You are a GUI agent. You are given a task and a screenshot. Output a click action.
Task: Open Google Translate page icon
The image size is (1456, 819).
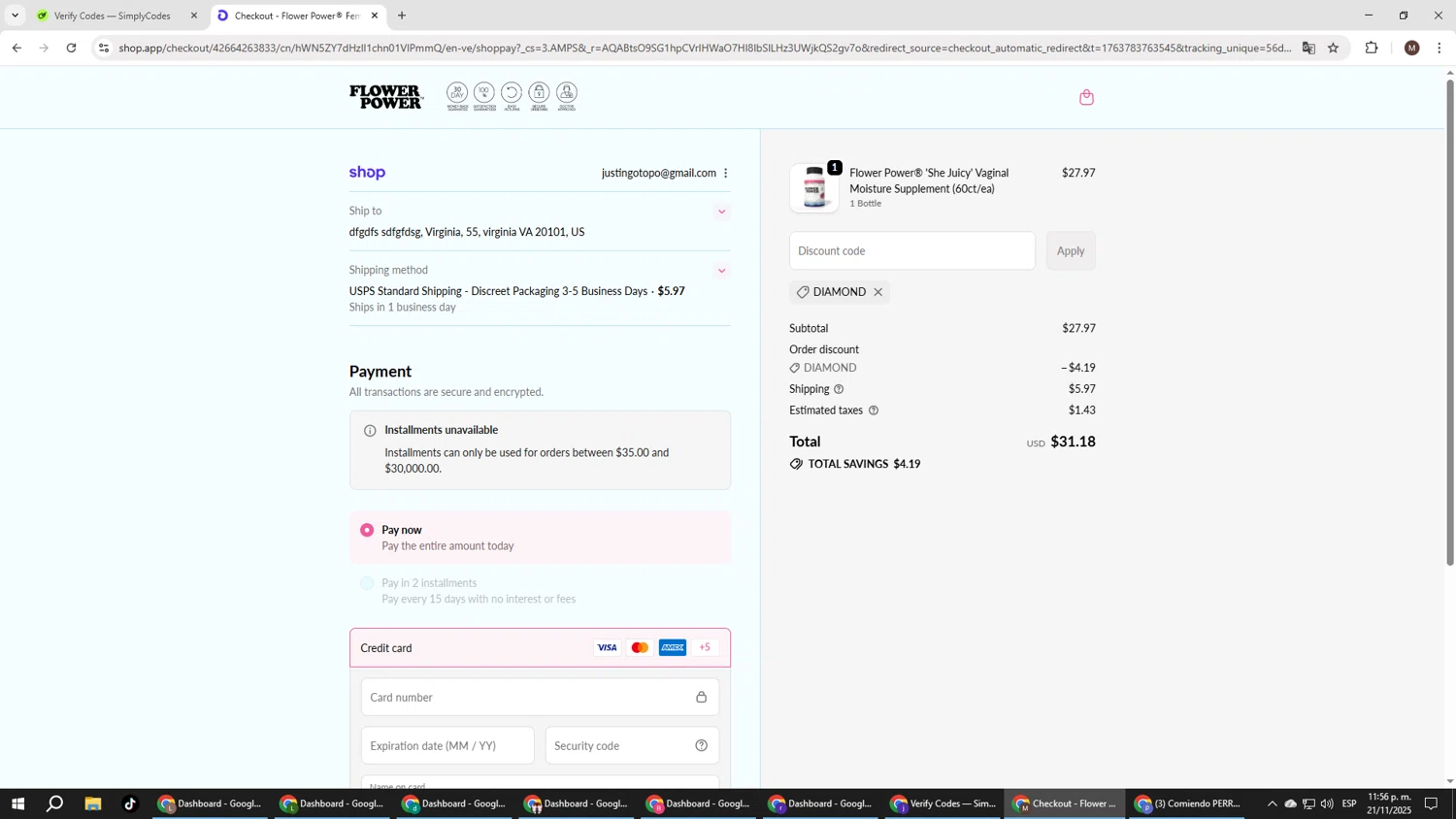1308,48
